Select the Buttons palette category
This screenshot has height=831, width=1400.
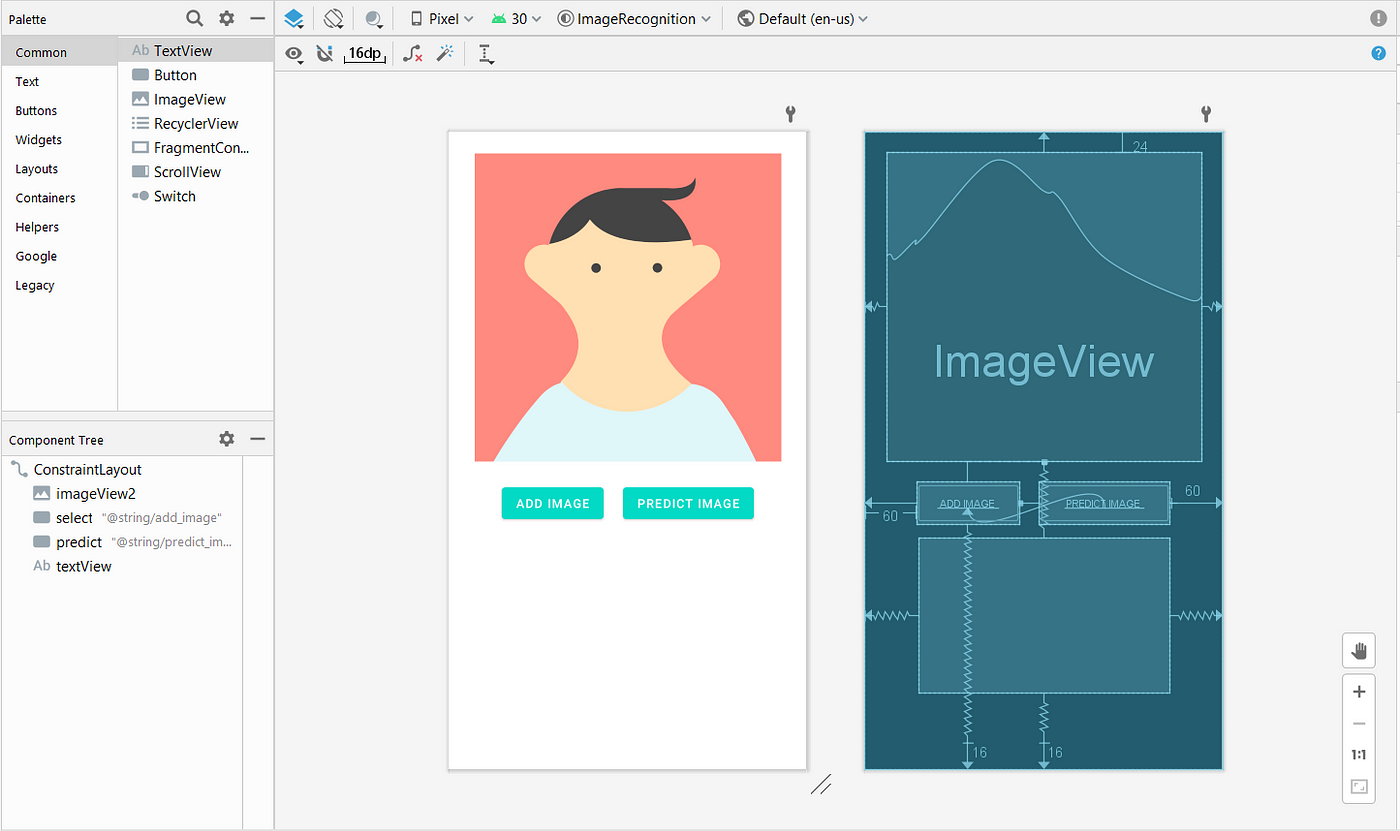(36, 111)
